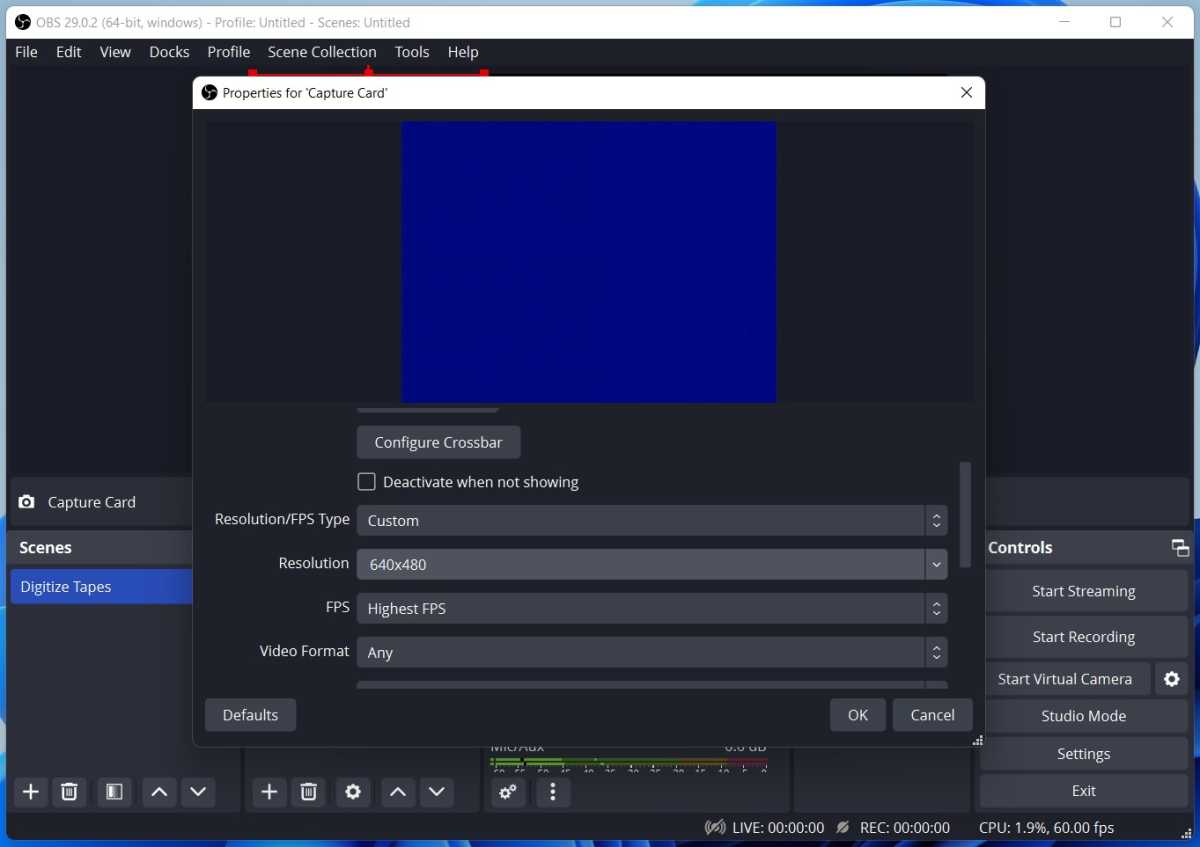Close the Capture Card Properties dialog

[x=966, y=92]
